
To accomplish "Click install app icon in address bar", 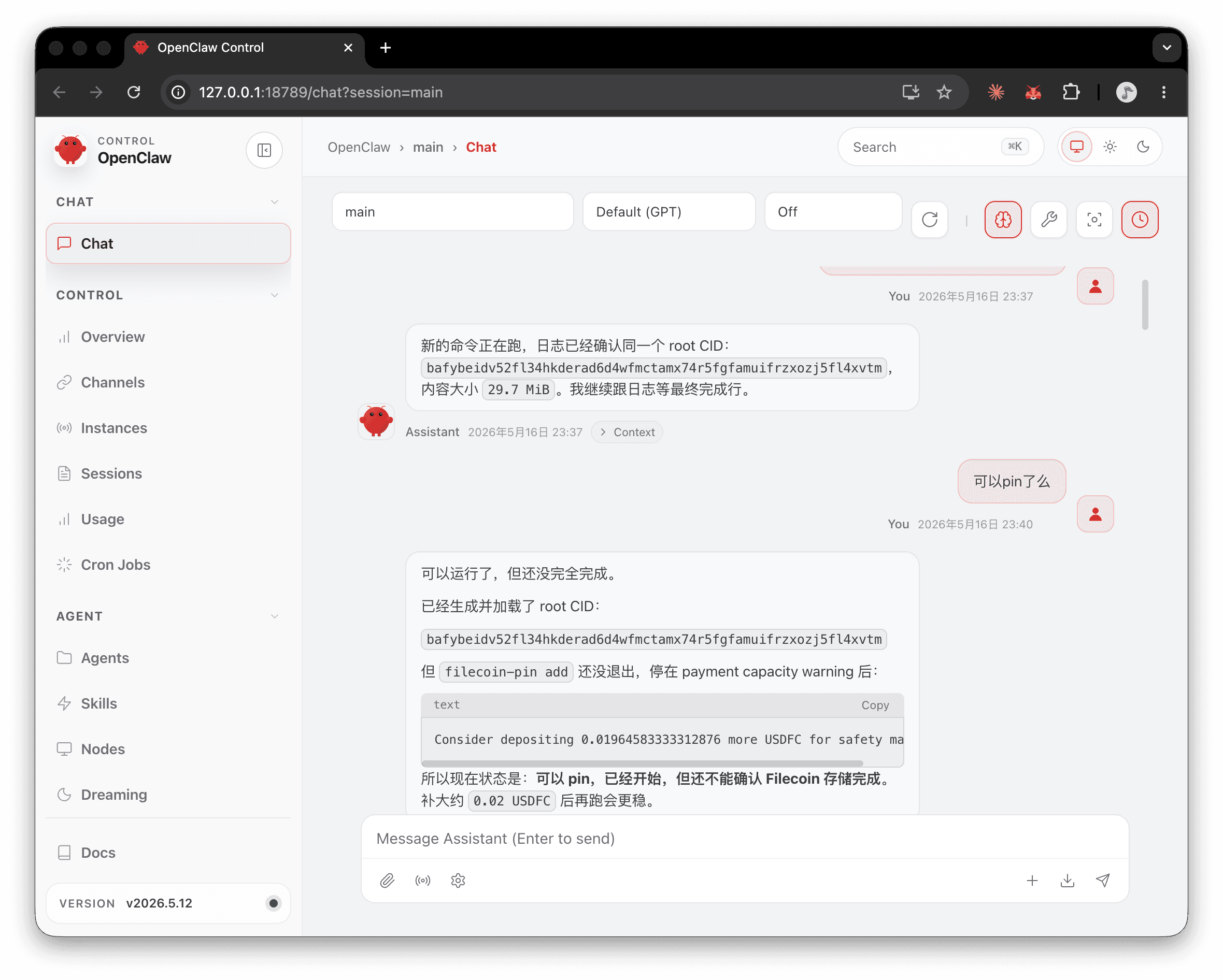I will 910,92.
